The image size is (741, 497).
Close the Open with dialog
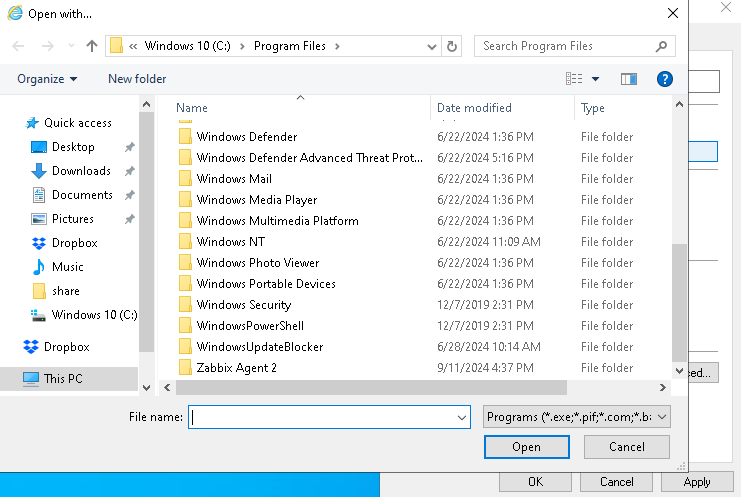pyautogui.click(x=673, y=13)
